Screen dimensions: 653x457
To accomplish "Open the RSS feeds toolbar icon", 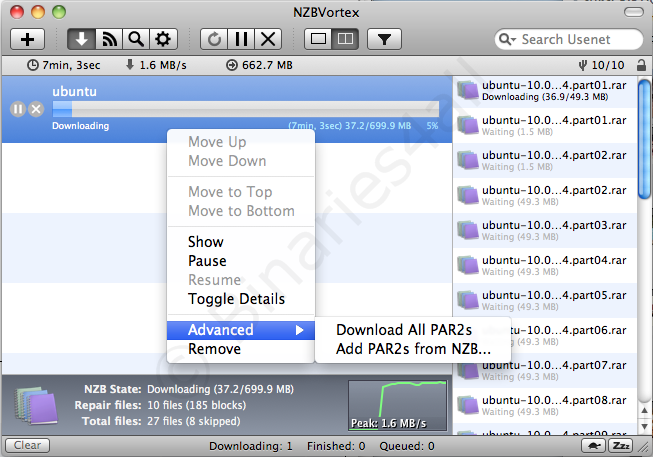I will click(x=109, y=40).
